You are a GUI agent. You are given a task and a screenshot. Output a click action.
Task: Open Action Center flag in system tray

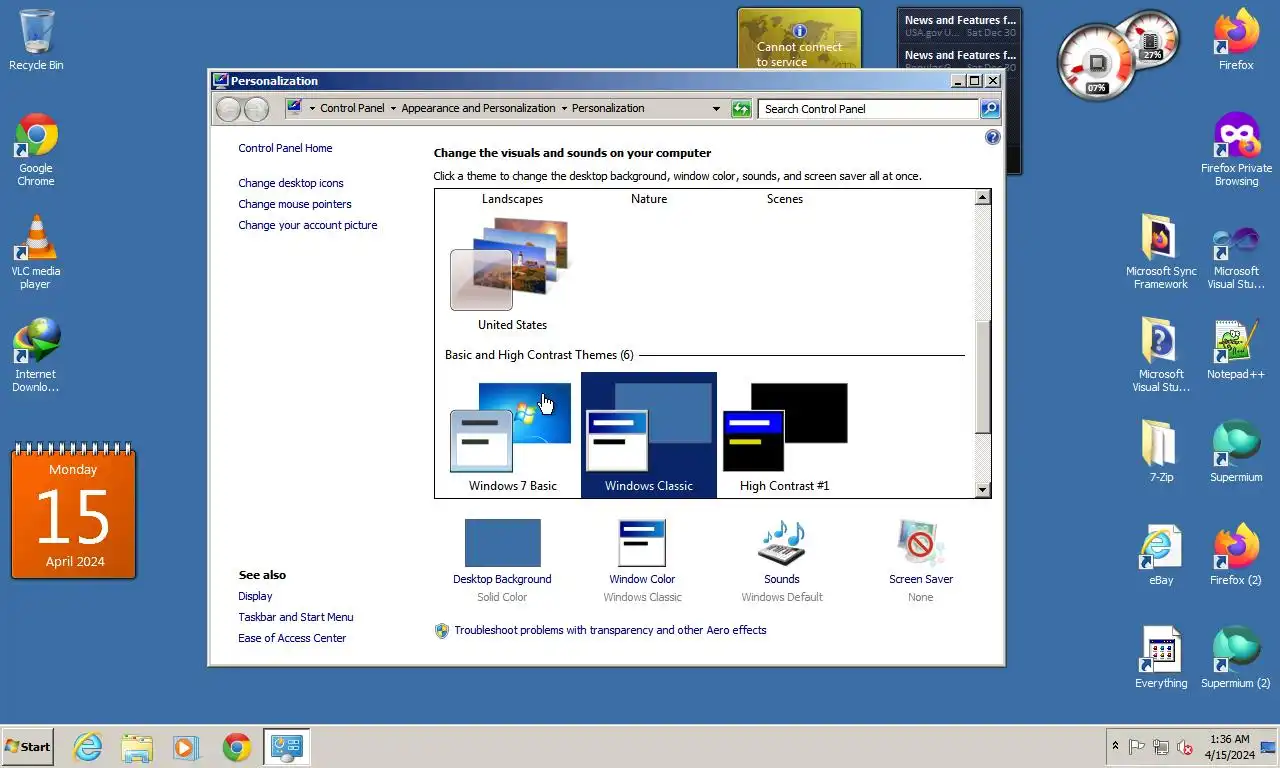pos(1137,747)
